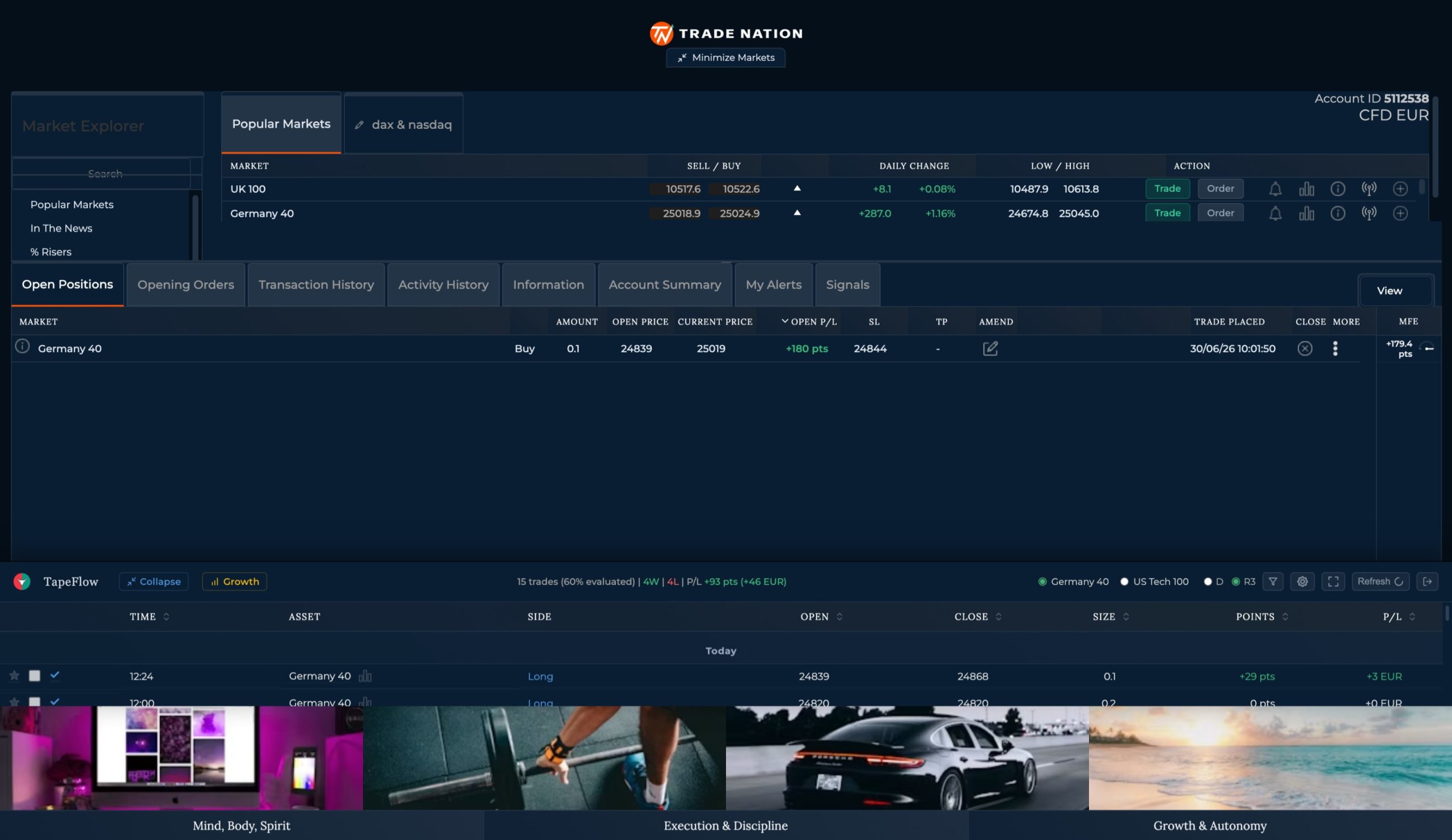Click the TapeFlow Collapse button
The height and width of the screenshot is (840, 1452).
[154, 581]
